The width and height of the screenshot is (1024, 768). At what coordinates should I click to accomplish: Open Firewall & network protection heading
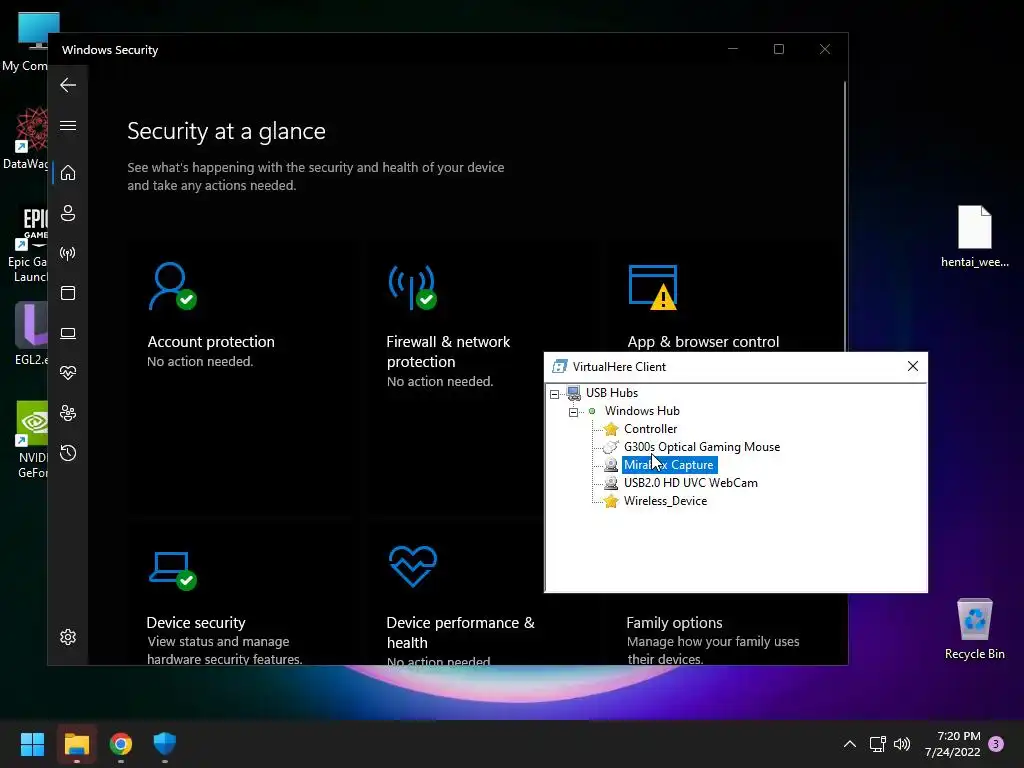click(x=448, y=351)
